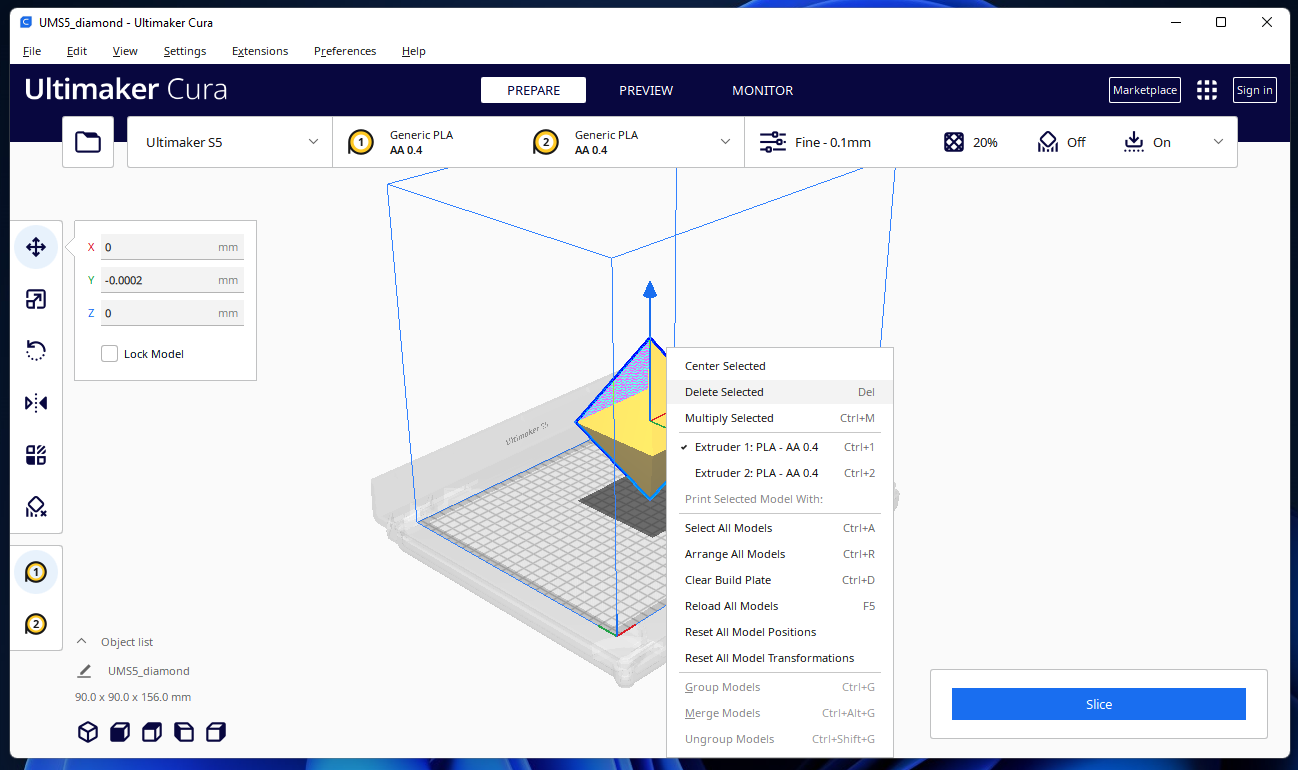The height and width of the screenshot is (770, 1298).
Task: Click the Y position input field
Action: pos(172,280)
